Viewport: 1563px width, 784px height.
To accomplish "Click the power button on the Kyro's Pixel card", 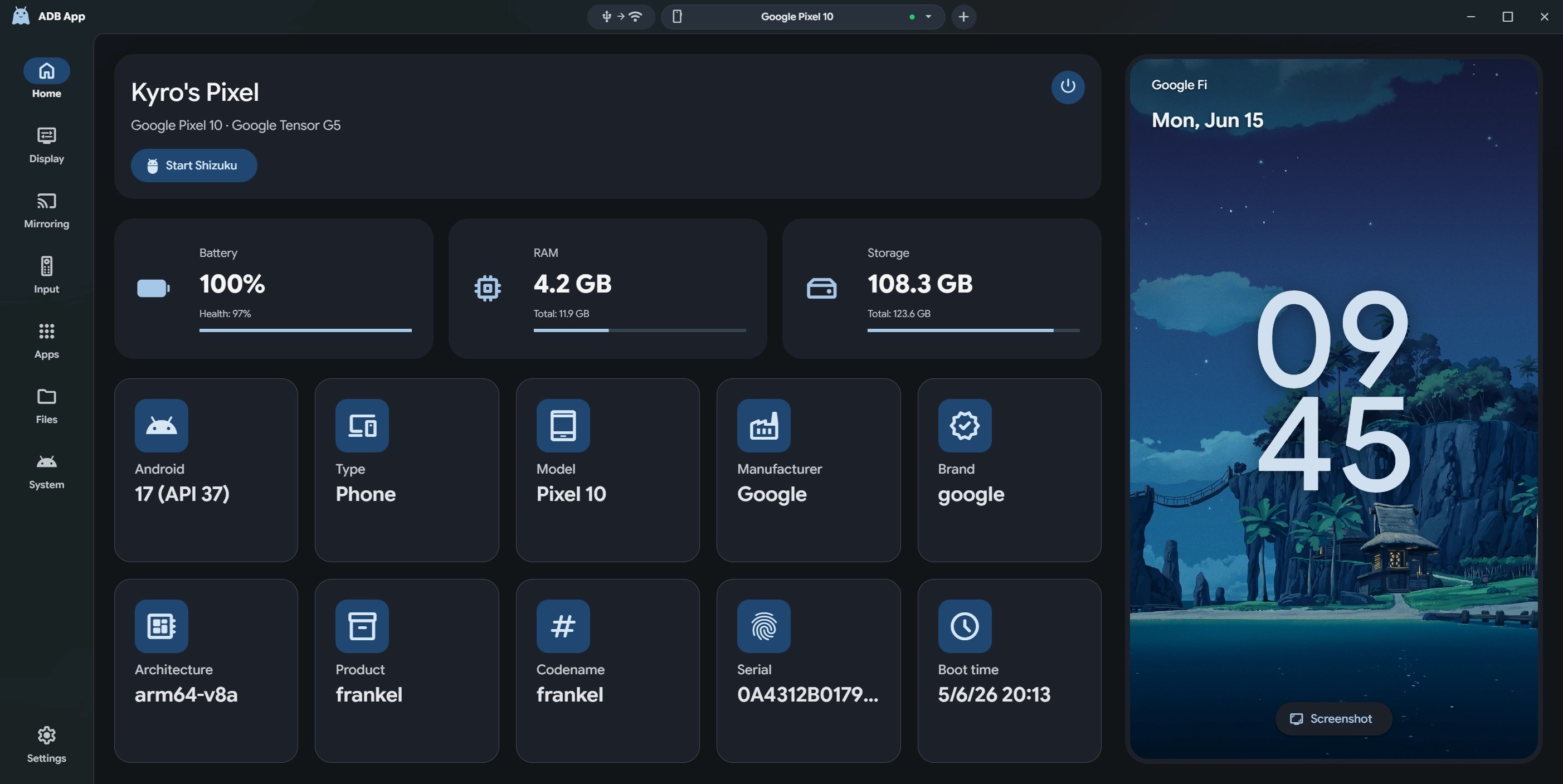I will (x=1068, y=87).
